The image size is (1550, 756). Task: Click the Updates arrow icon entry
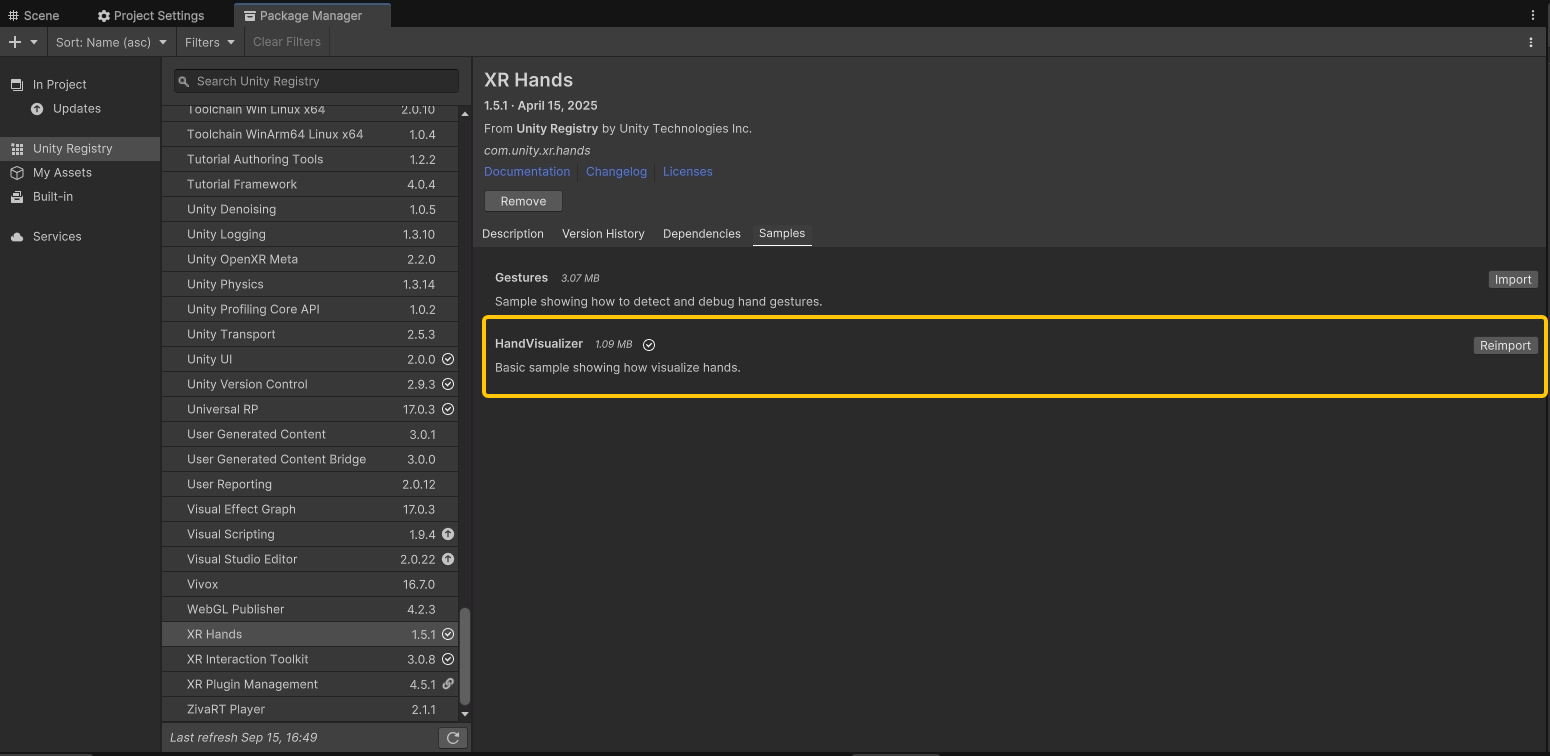click(x=37, y=109)
